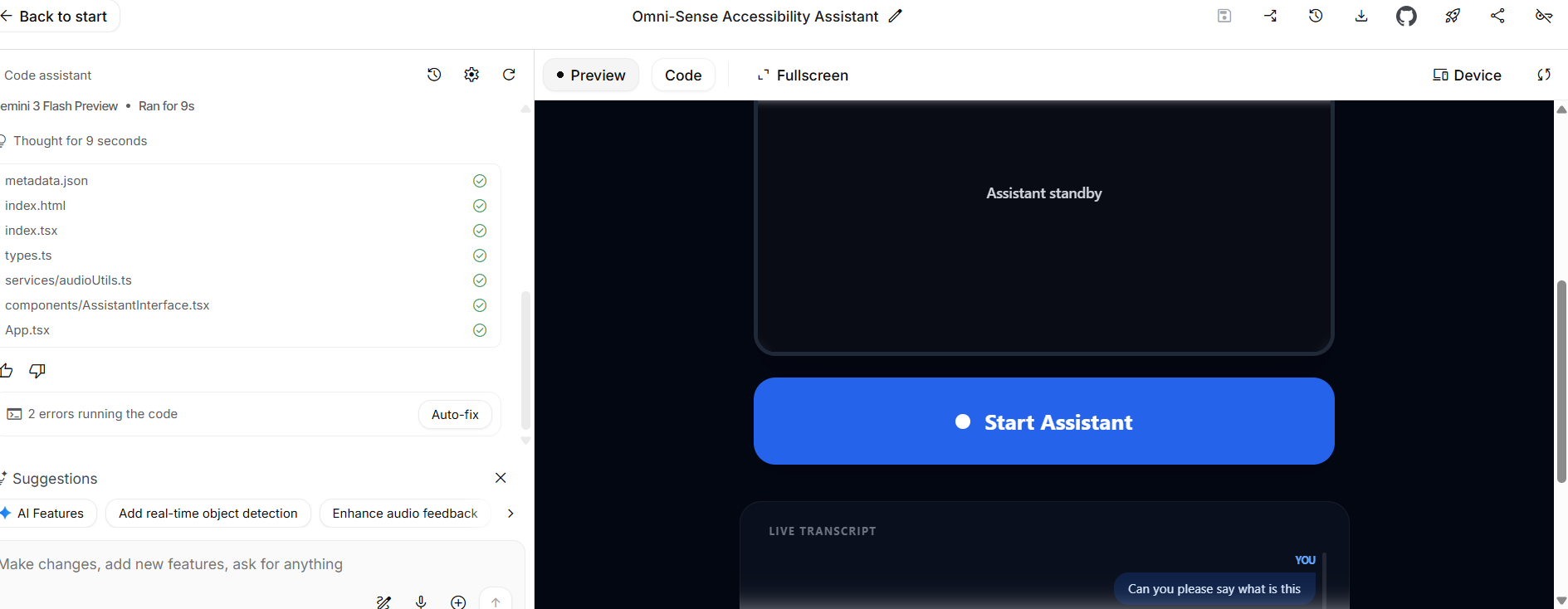Switch to Preview tab

[591, 76]
